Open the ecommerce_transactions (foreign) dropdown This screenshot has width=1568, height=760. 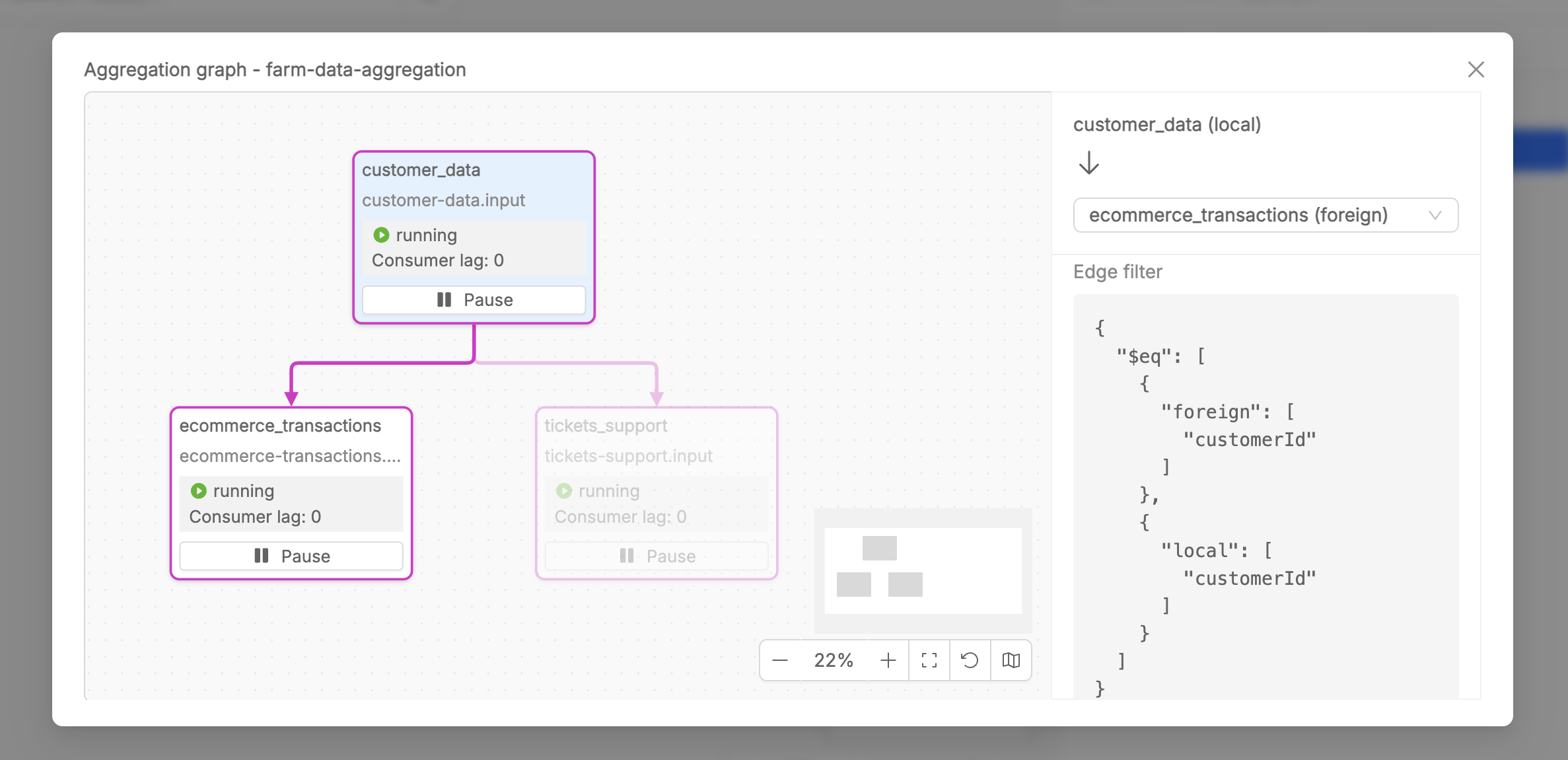pos(1265,215)
